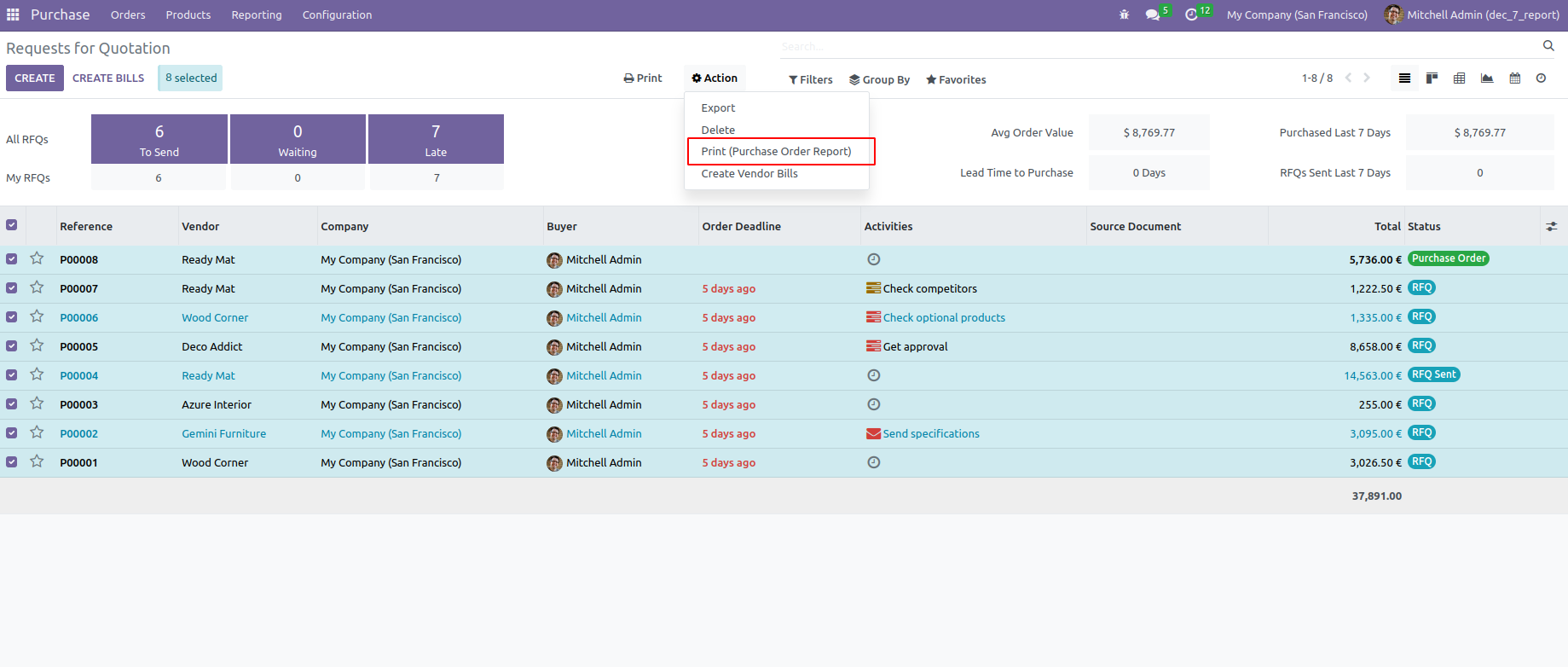Choose Print (Purchase Order Report)
The width and height of the screenshot is (1568, 667).
pos(776,152)
